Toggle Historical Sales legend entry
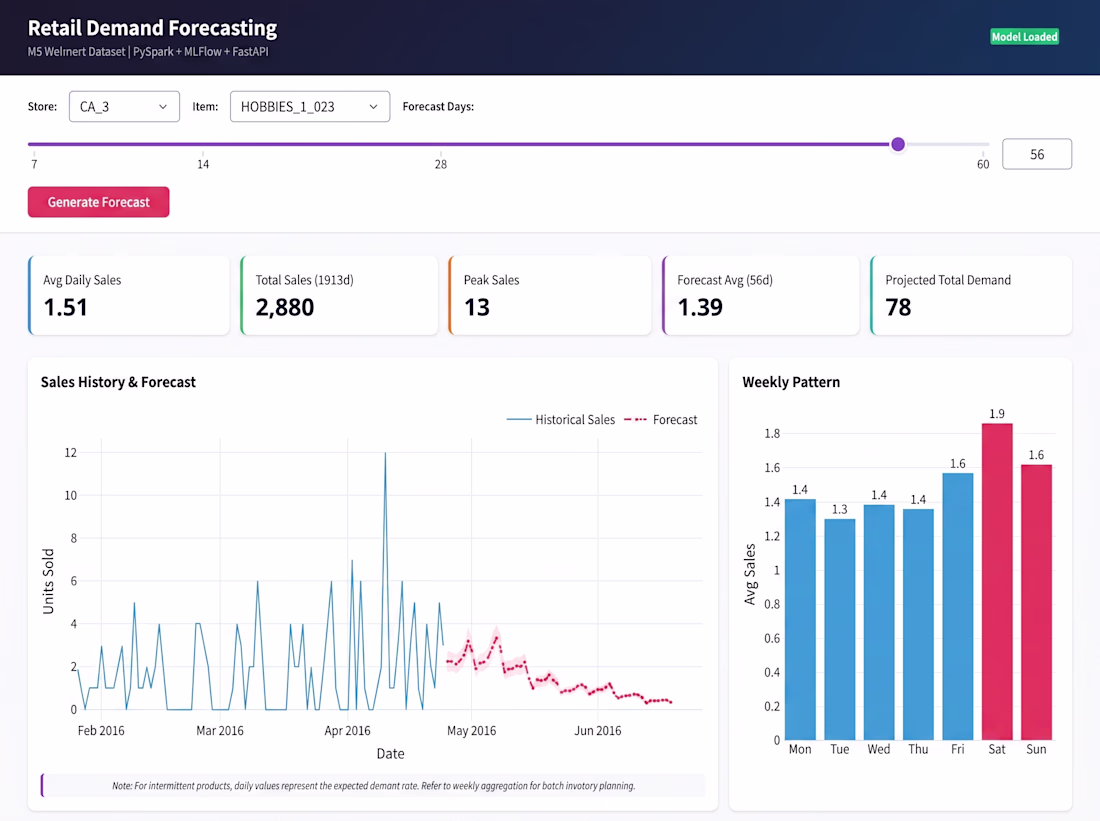Image resolution: width=1100 pixels, height=821 pixels. [x=561, y=420]
